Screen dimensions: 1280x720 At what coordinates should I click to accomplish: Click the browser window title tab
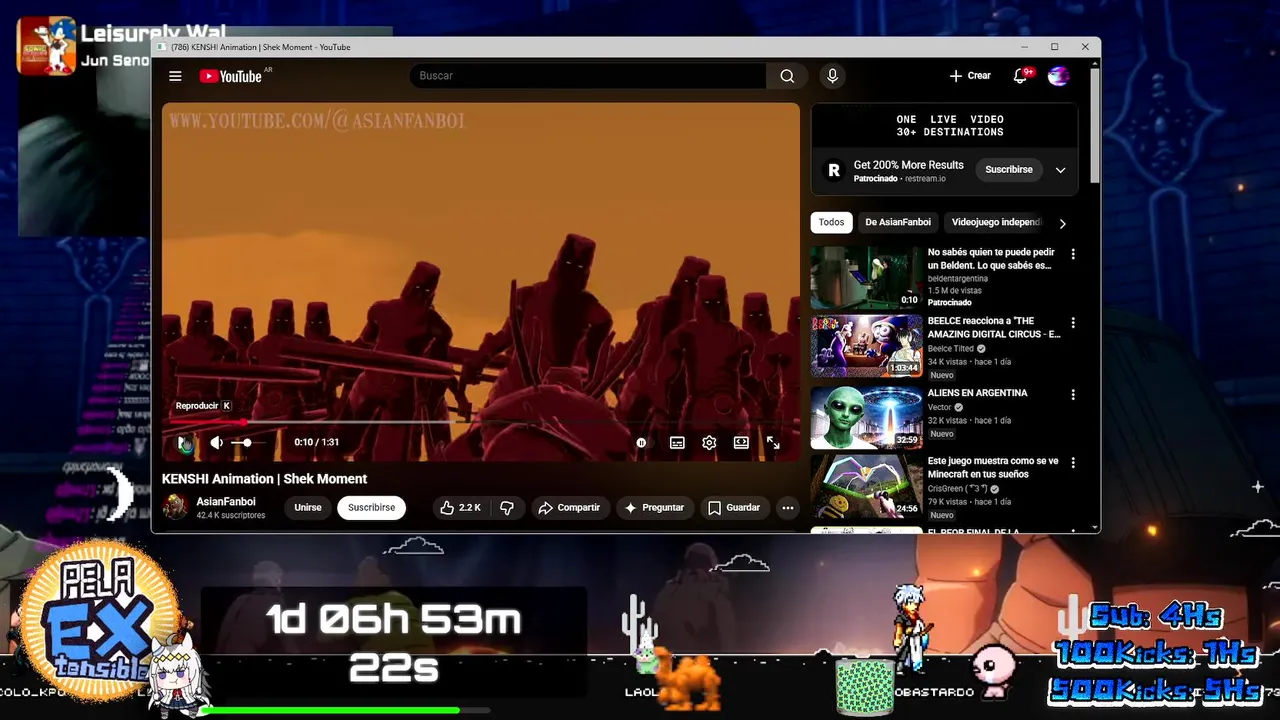point(260,47)
